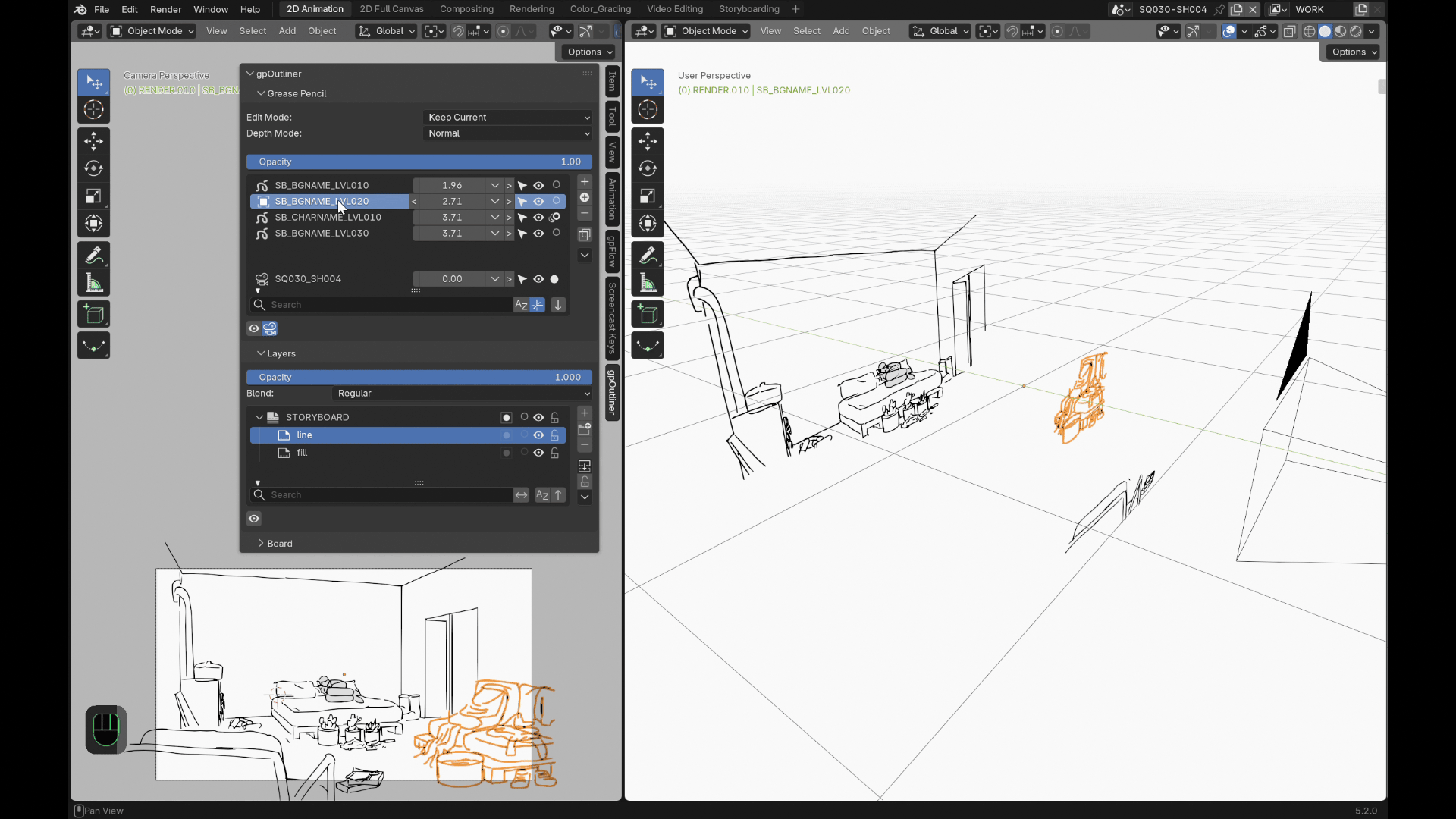Select the Annotate tool in left viewport
The width and height of the screenshot is (1456, 819).
[93, 256]
